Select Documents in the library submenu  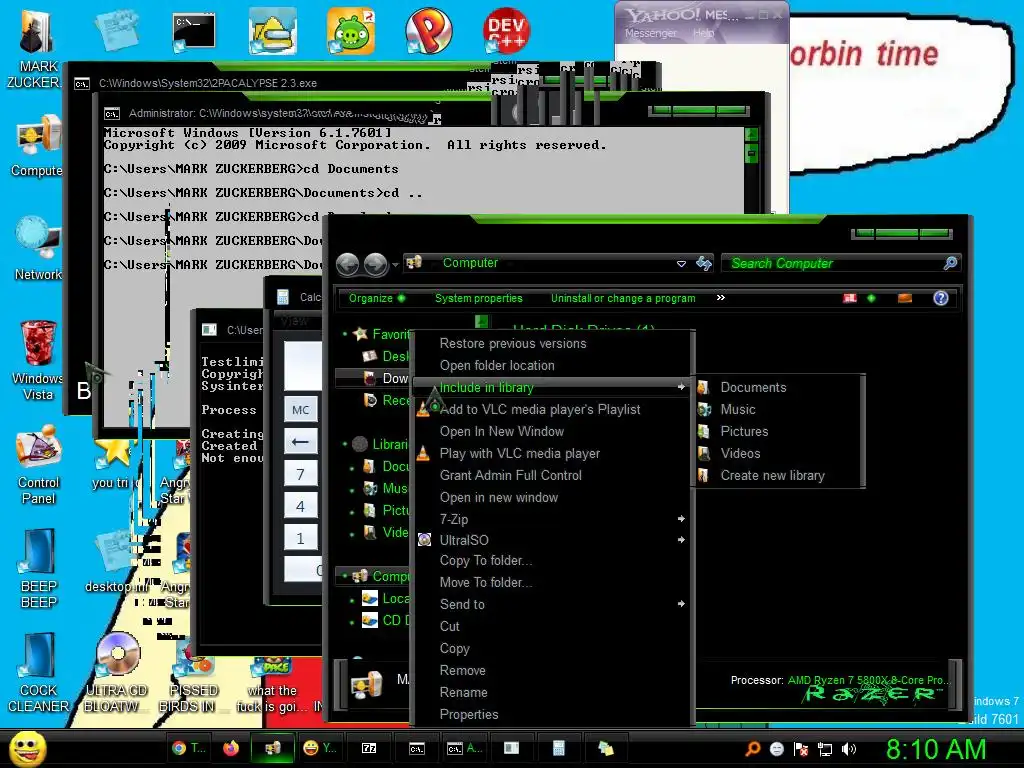tap(778, 387)
